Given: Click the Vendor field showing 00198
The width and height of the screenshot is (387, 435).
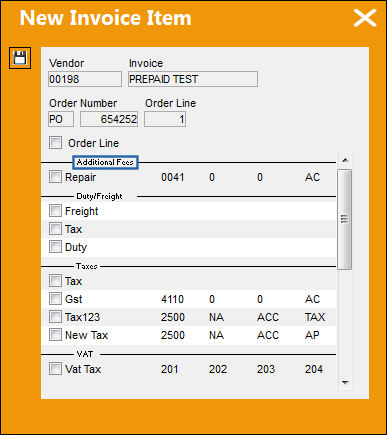Looking at the screenshot, I should (x=85, y=79).
